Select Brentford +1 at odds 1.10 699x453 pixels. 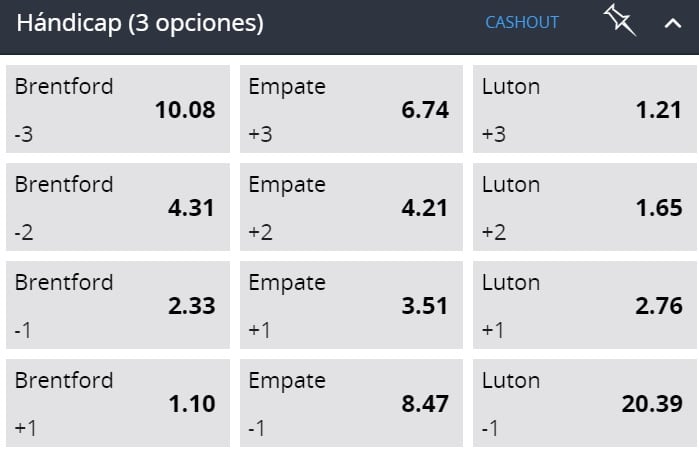click(x=118, y=403)
